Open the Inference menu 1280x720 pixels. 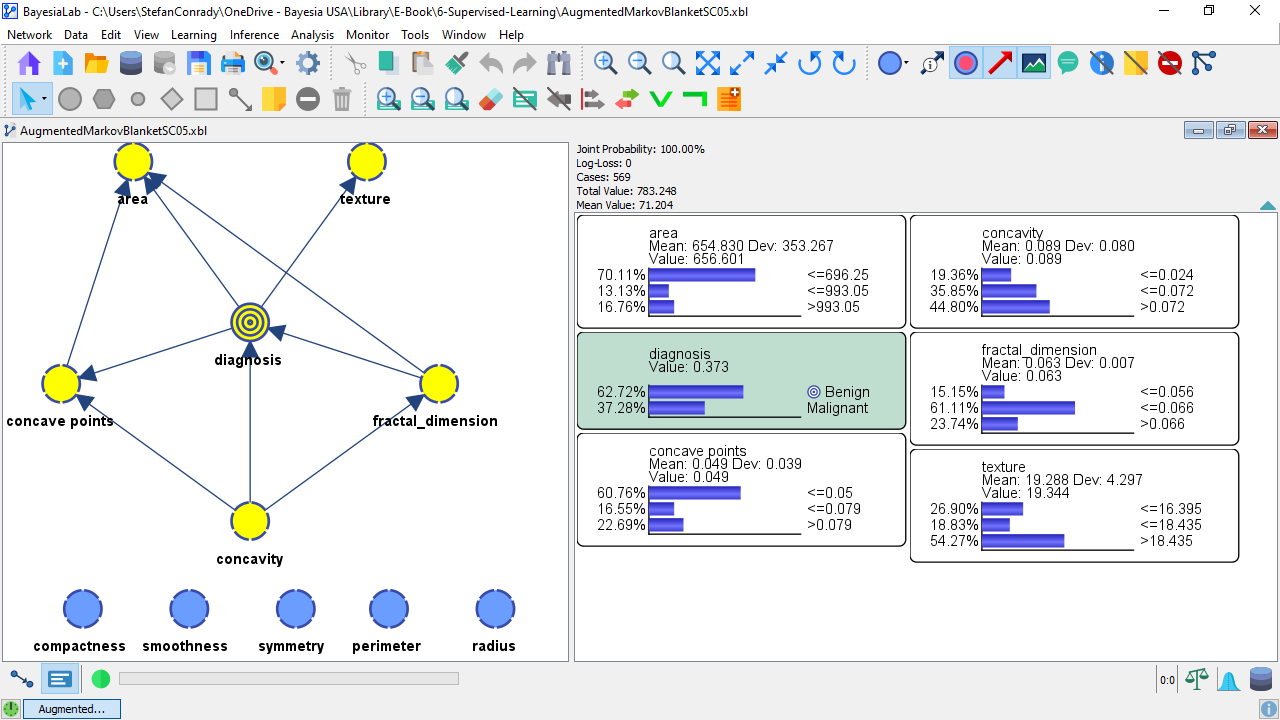click(x=255, y=34)
